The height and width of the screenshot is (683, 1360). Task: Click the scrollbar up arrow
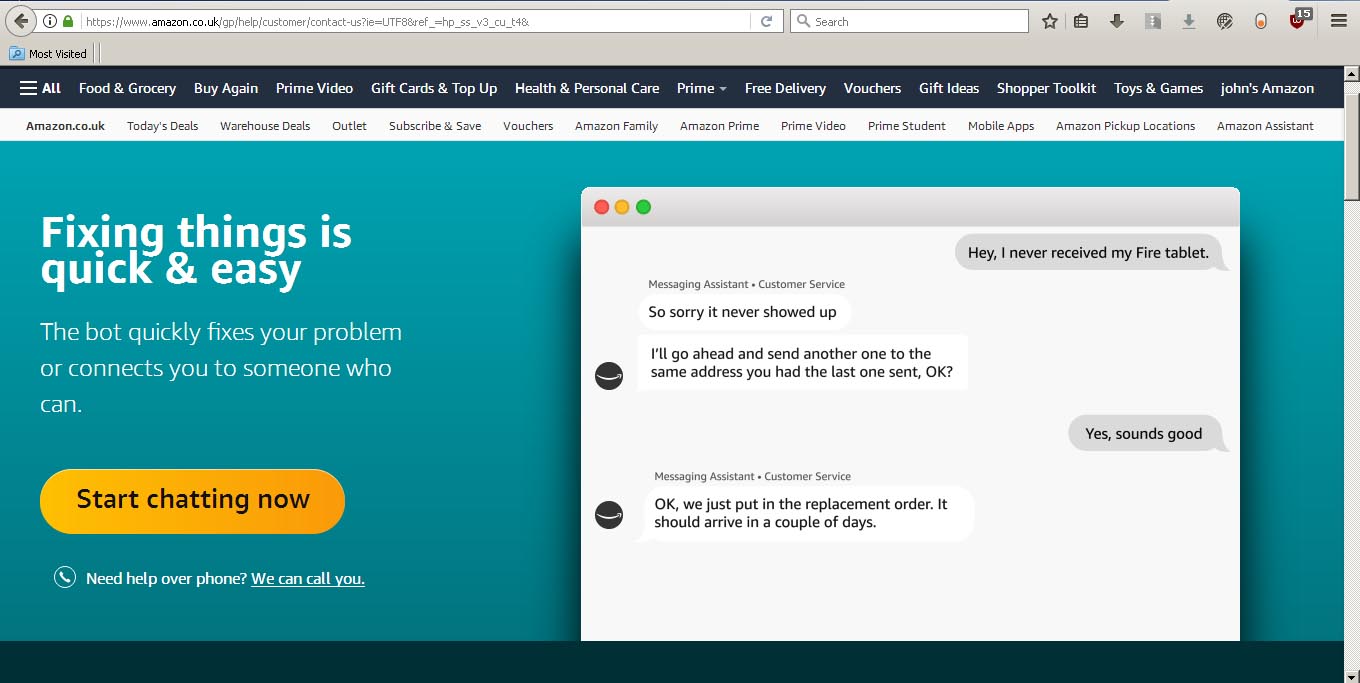pos(1351,74)
